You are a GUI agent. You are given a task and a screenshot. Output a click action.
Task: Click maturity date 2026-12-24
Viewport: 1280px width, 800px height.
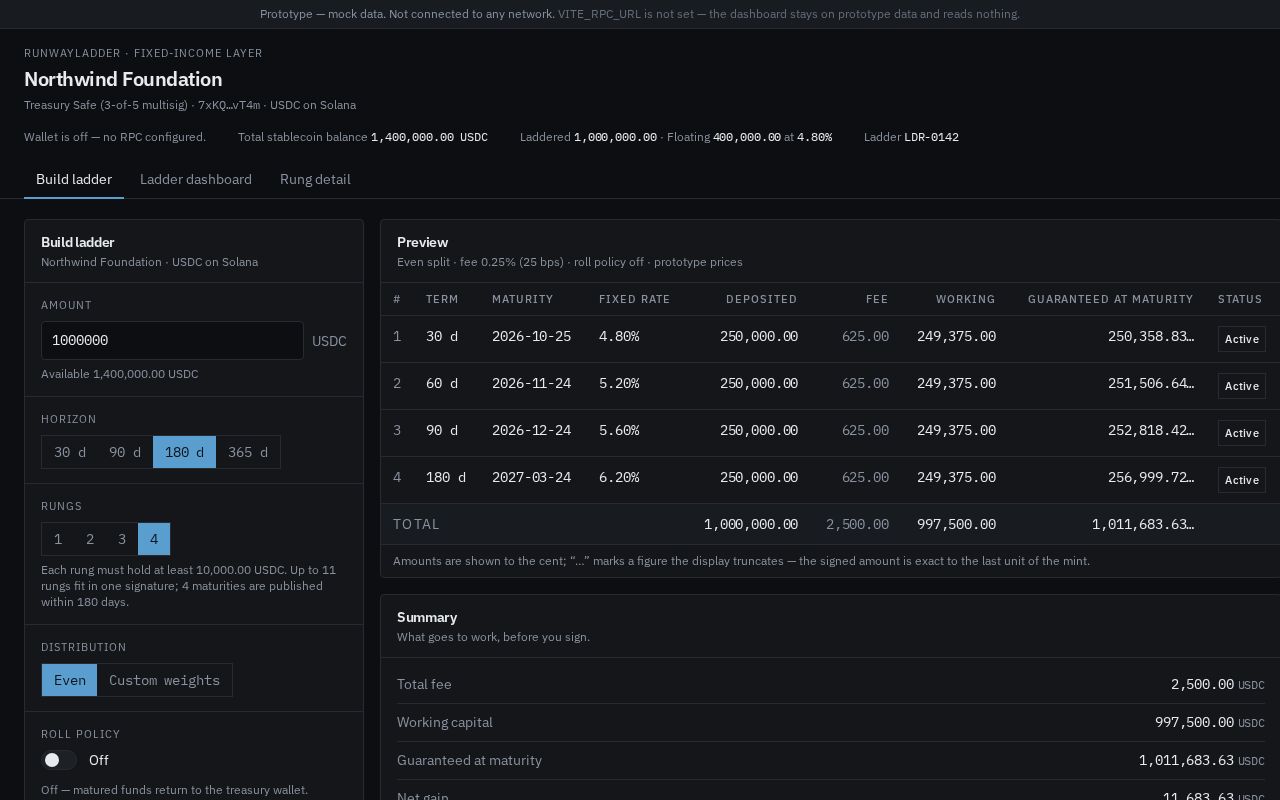[x=531, y=430]
